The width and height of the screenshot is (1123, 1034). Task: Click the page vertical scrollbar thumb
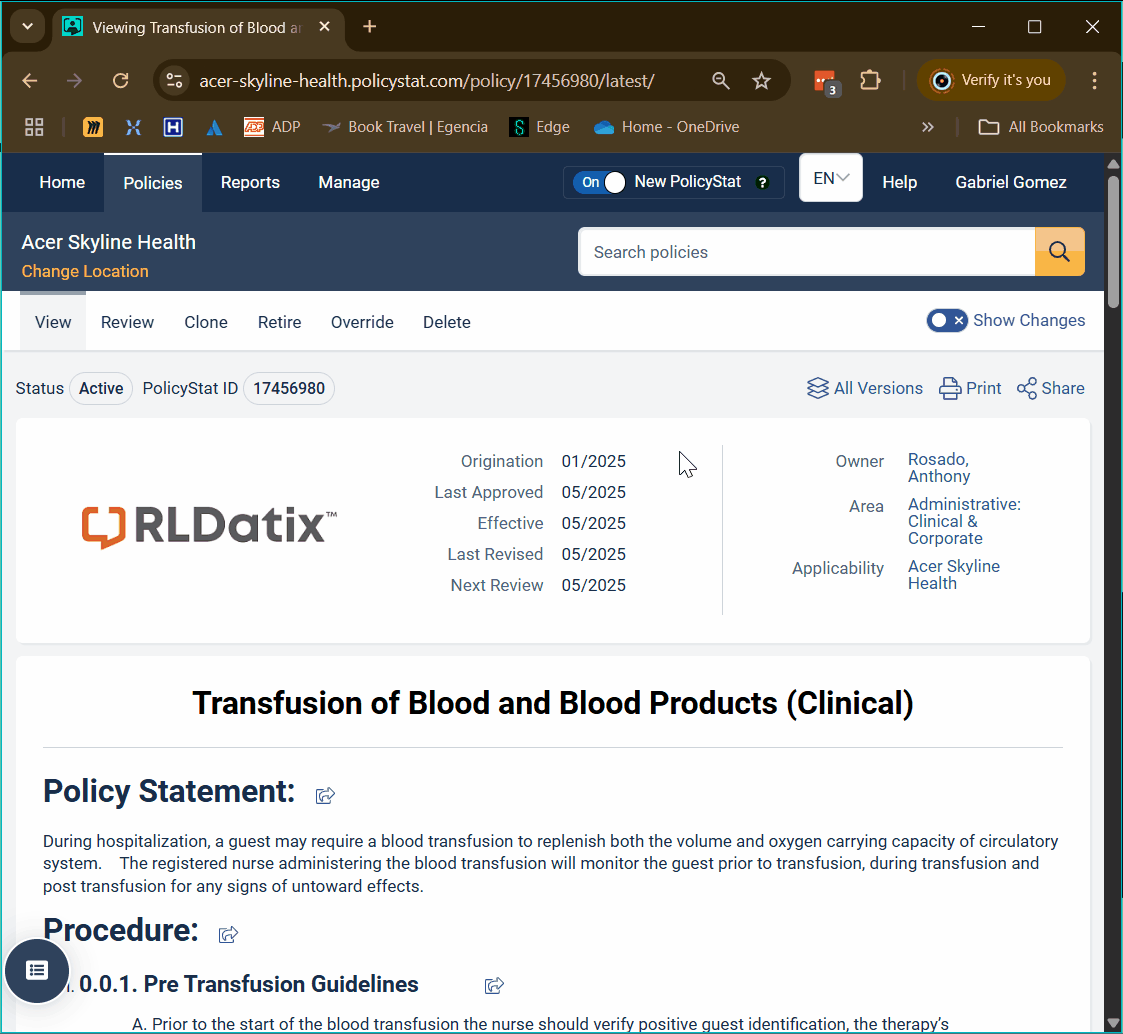tap(1113, 240)
